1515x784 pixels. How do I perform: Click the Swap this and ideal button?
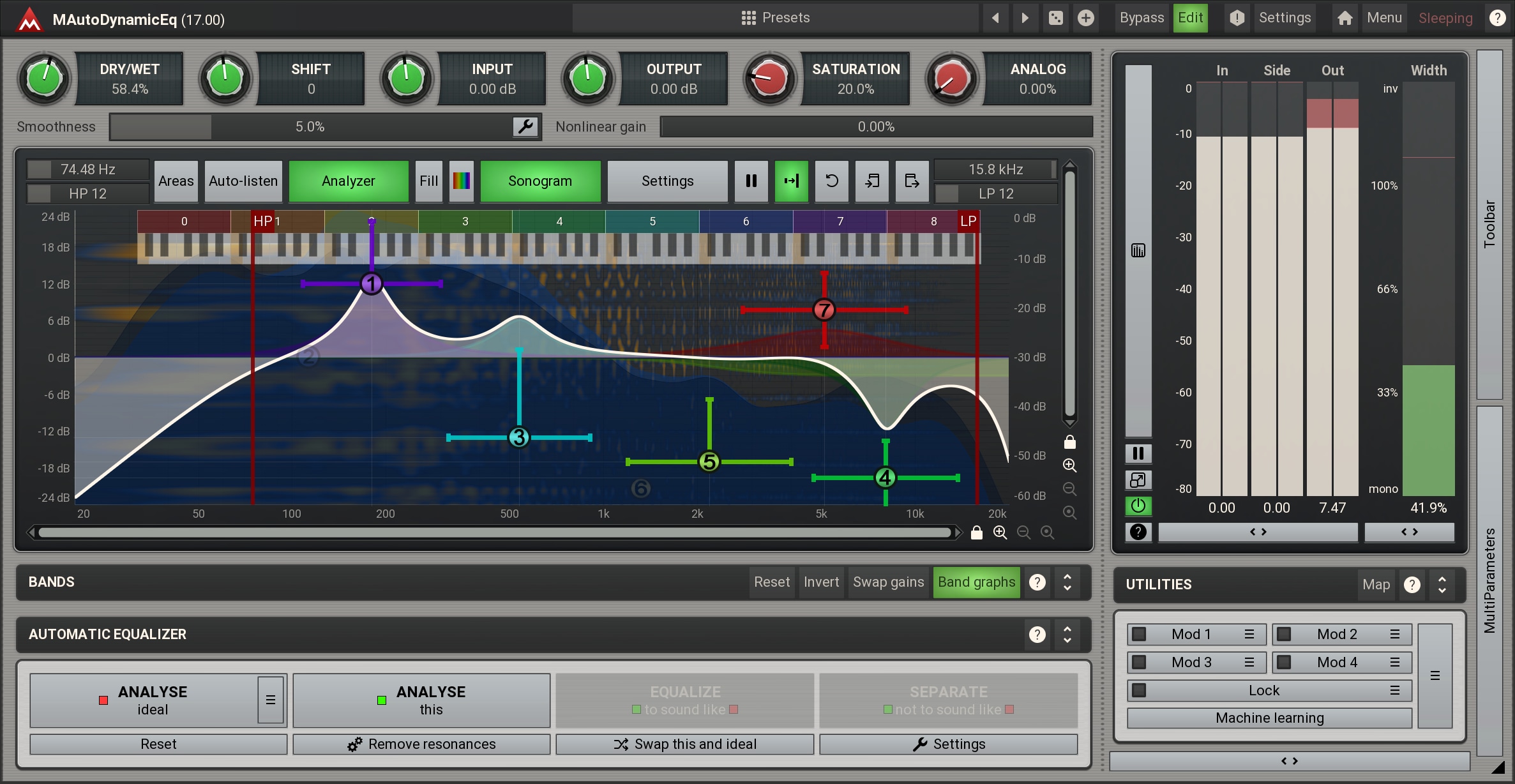pyautogui.click(x=684, y=744)
